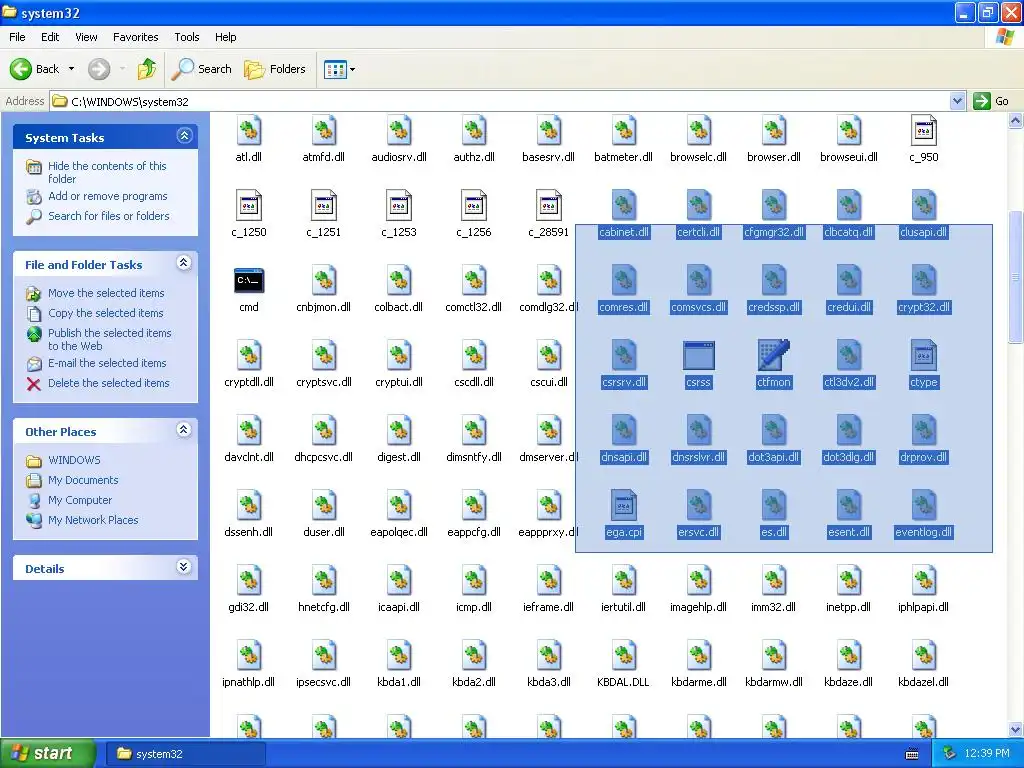
Task: Click E-mail the selected items
Action: click(107, 363)
